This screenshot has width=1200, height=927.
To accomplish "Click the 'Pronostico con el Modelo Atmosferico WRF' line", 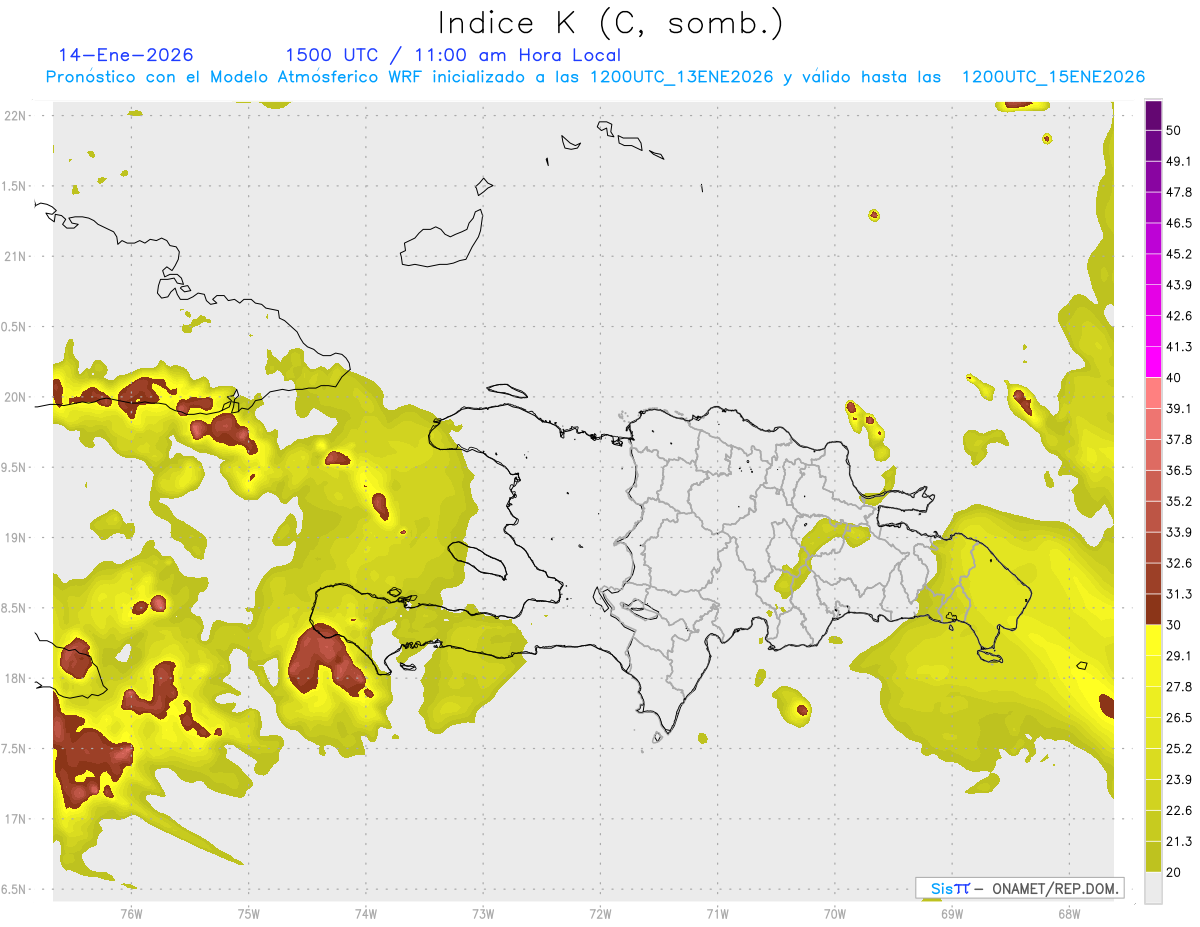I will 595,77.
